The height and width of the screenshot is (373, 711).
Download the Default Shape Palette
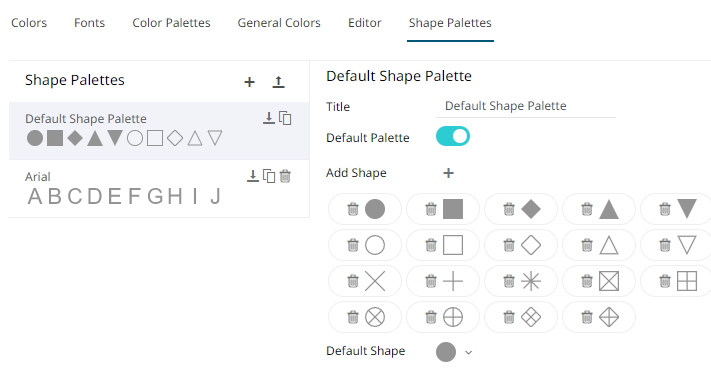coord(269,118)
